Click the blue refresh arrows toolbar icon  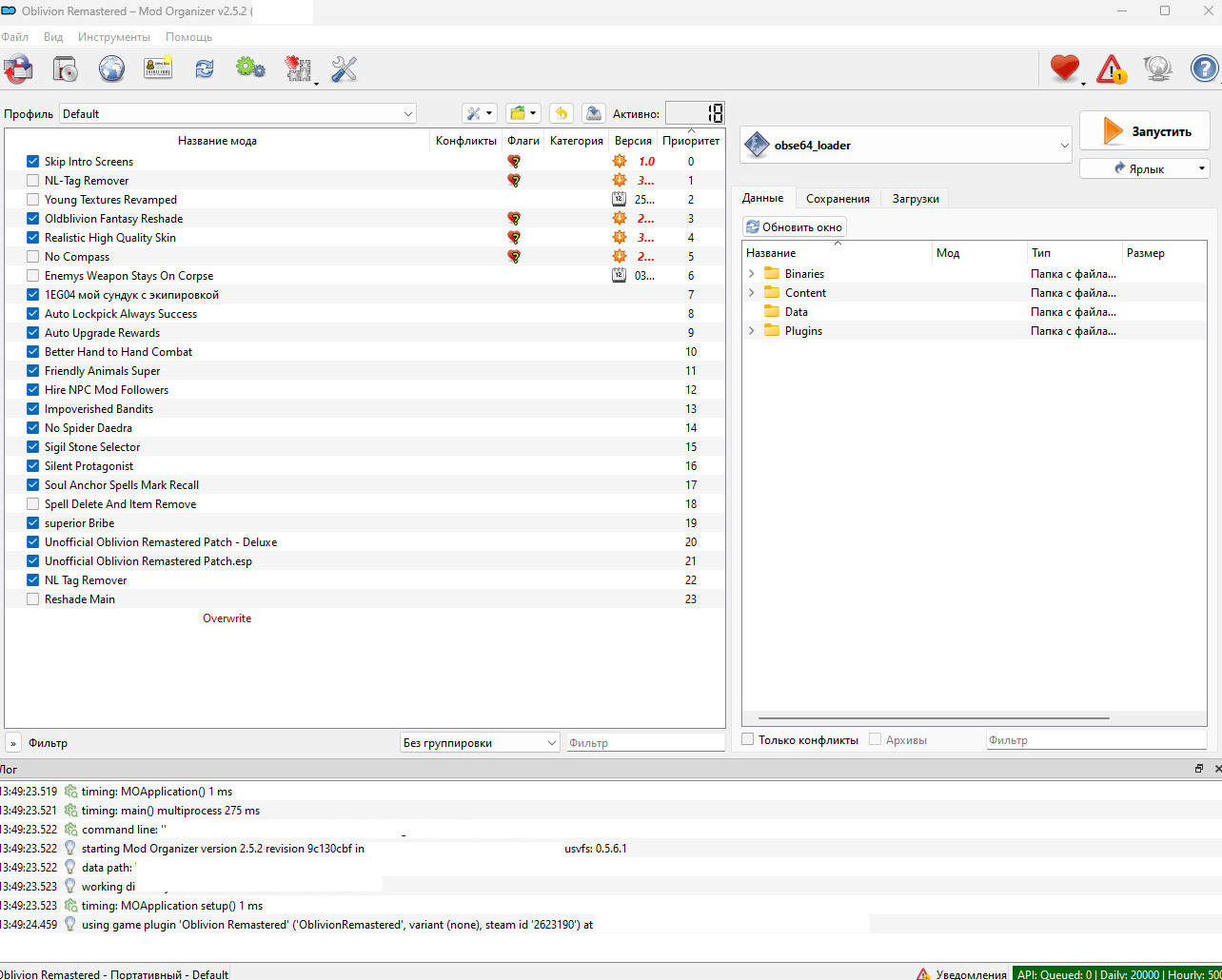[205, 69]
